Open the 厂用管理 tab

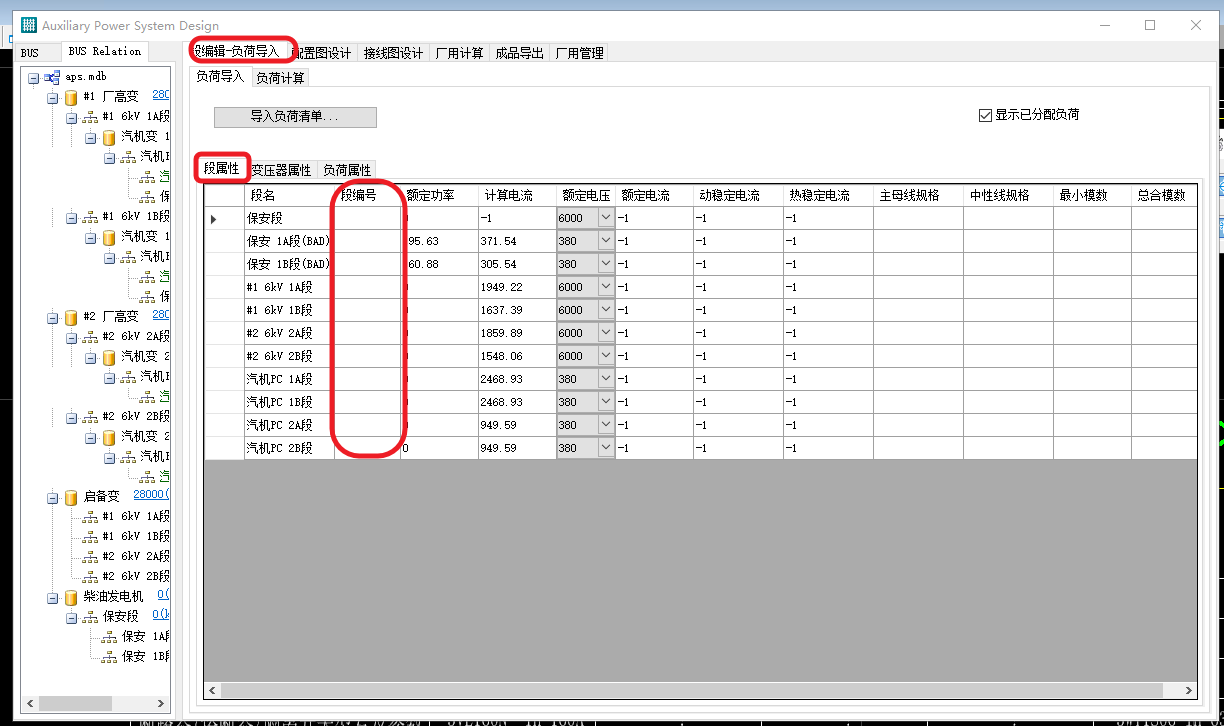(x=580, y=53)
